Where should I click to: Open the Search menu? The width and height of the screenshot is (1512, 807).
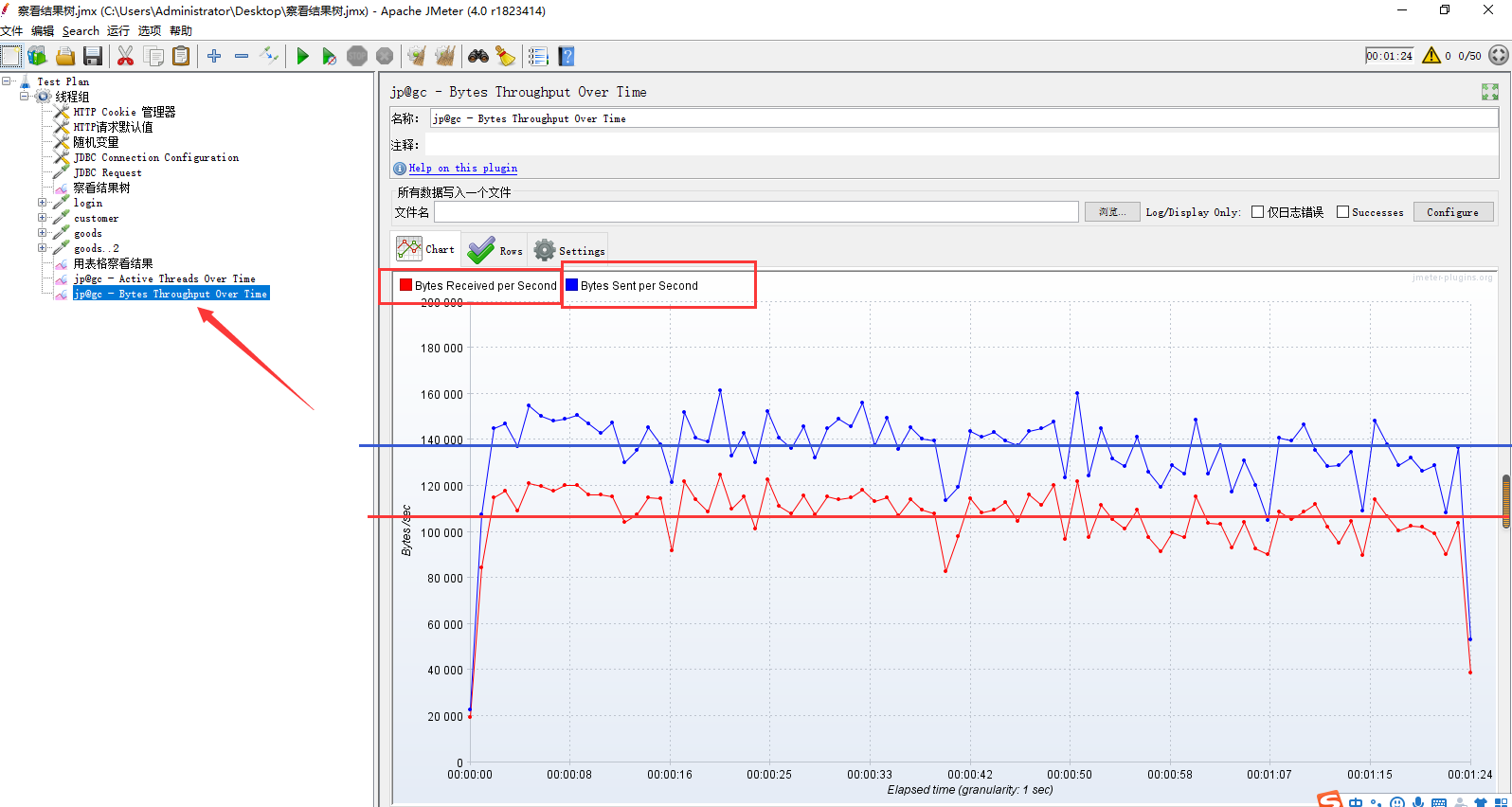click(x=81, y=31)
